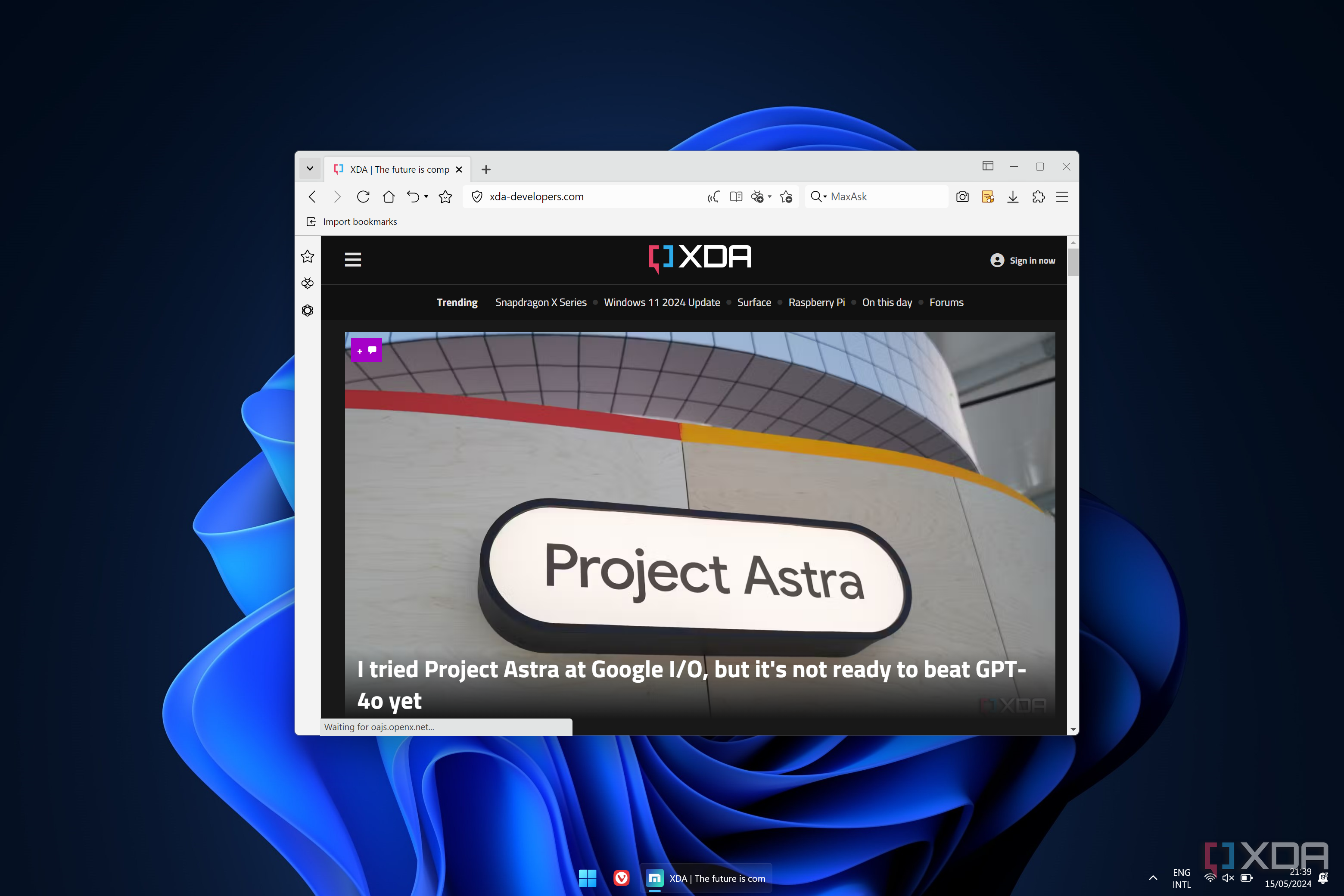Show hidden system tray icons
The image size is (1344, 896).
1153,878
